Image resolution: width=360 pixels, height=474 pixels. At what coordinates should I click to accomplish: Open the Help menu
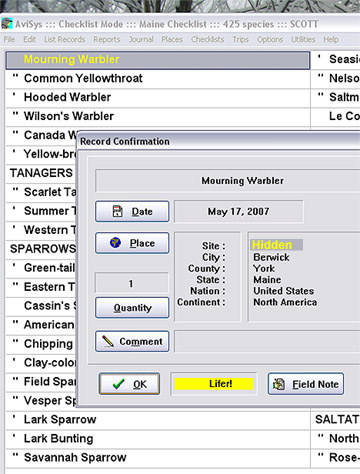pos(331,39)
